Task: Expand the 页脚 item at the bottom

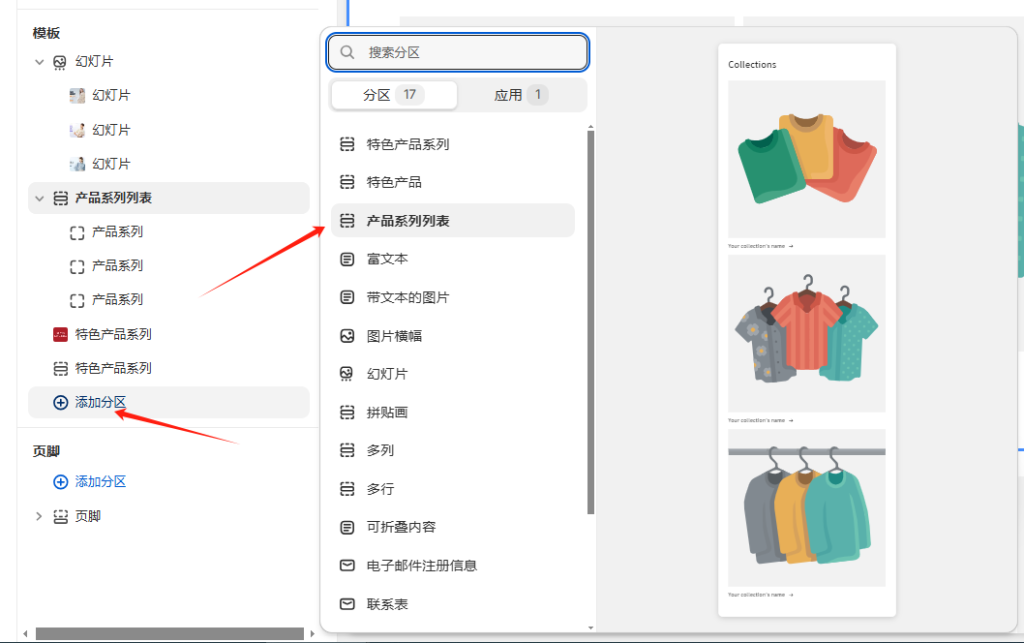Action: (x=38, y=517)
